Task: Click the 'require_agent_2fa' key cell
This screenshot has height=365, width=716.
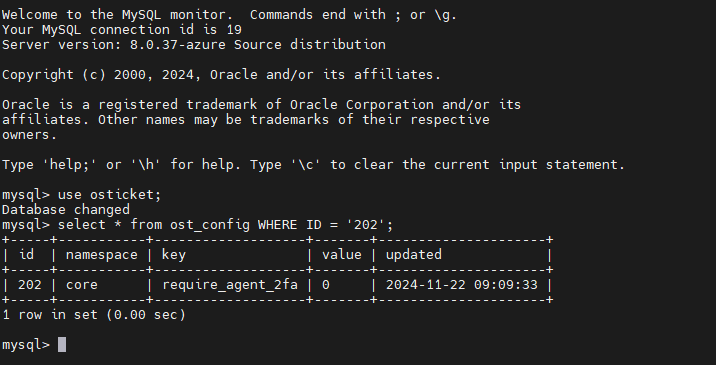Action: (x=230, y=285)
